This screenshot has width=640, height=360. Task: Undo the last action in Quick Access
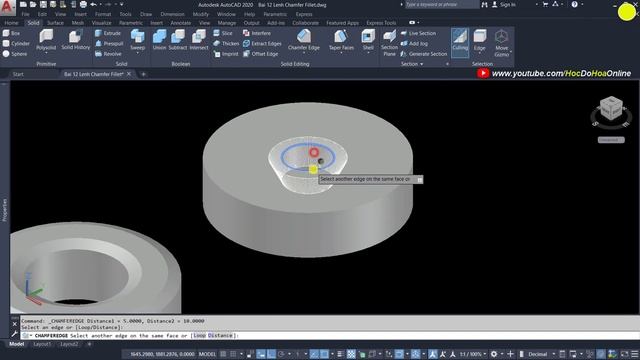(93, 4)
